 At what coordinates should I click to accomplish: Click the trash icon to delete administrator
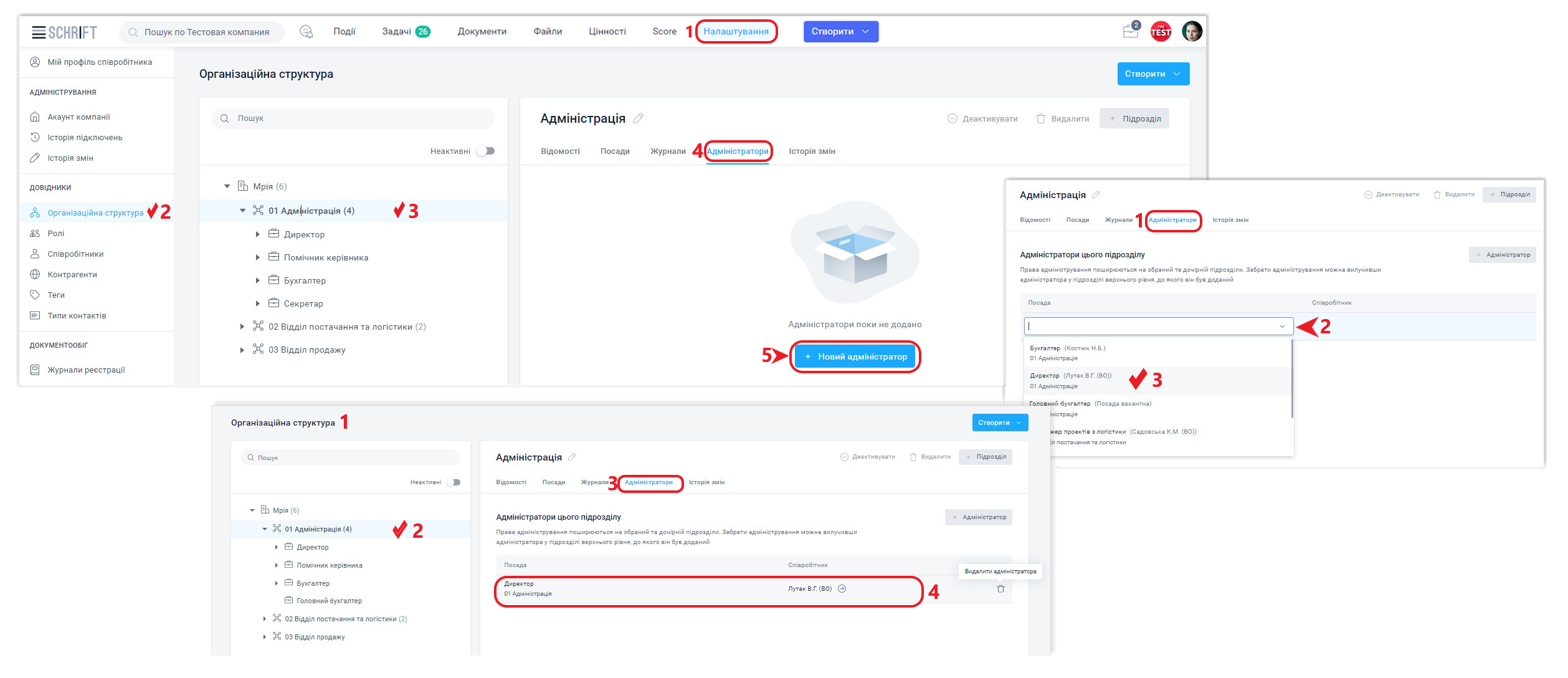(1000, 589)
